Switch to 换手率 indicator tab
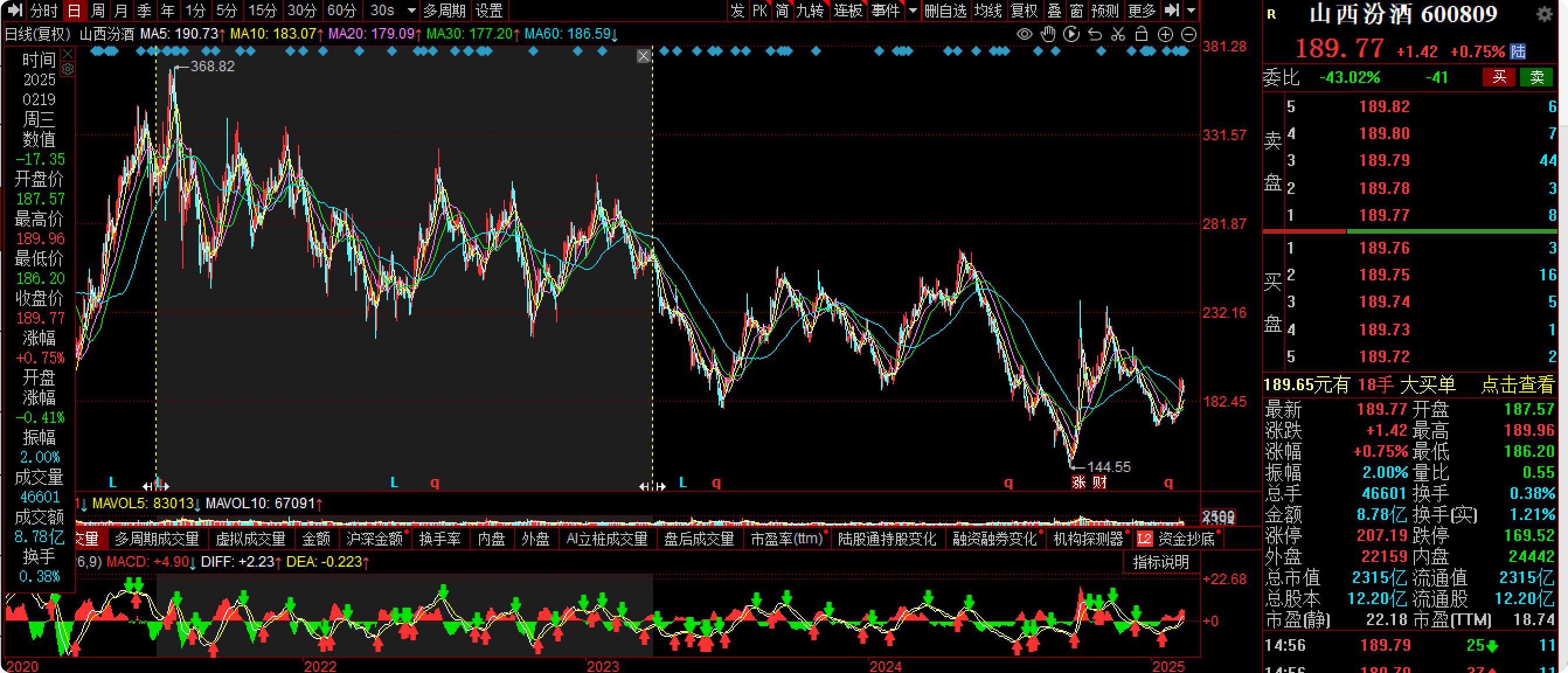This screenshot has width=1568, height=673. click(x=440, y=539)
